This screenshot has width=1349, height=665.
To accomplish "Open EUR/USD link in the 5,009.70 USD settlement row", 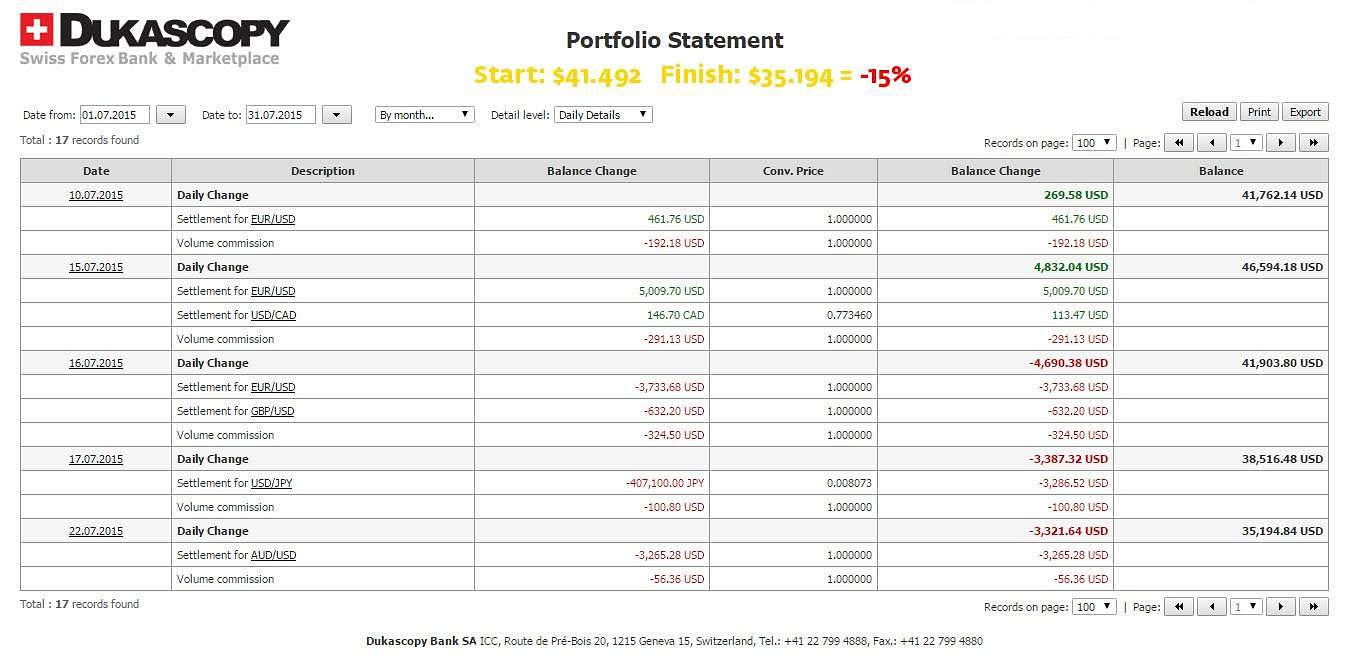I will 273,291.
